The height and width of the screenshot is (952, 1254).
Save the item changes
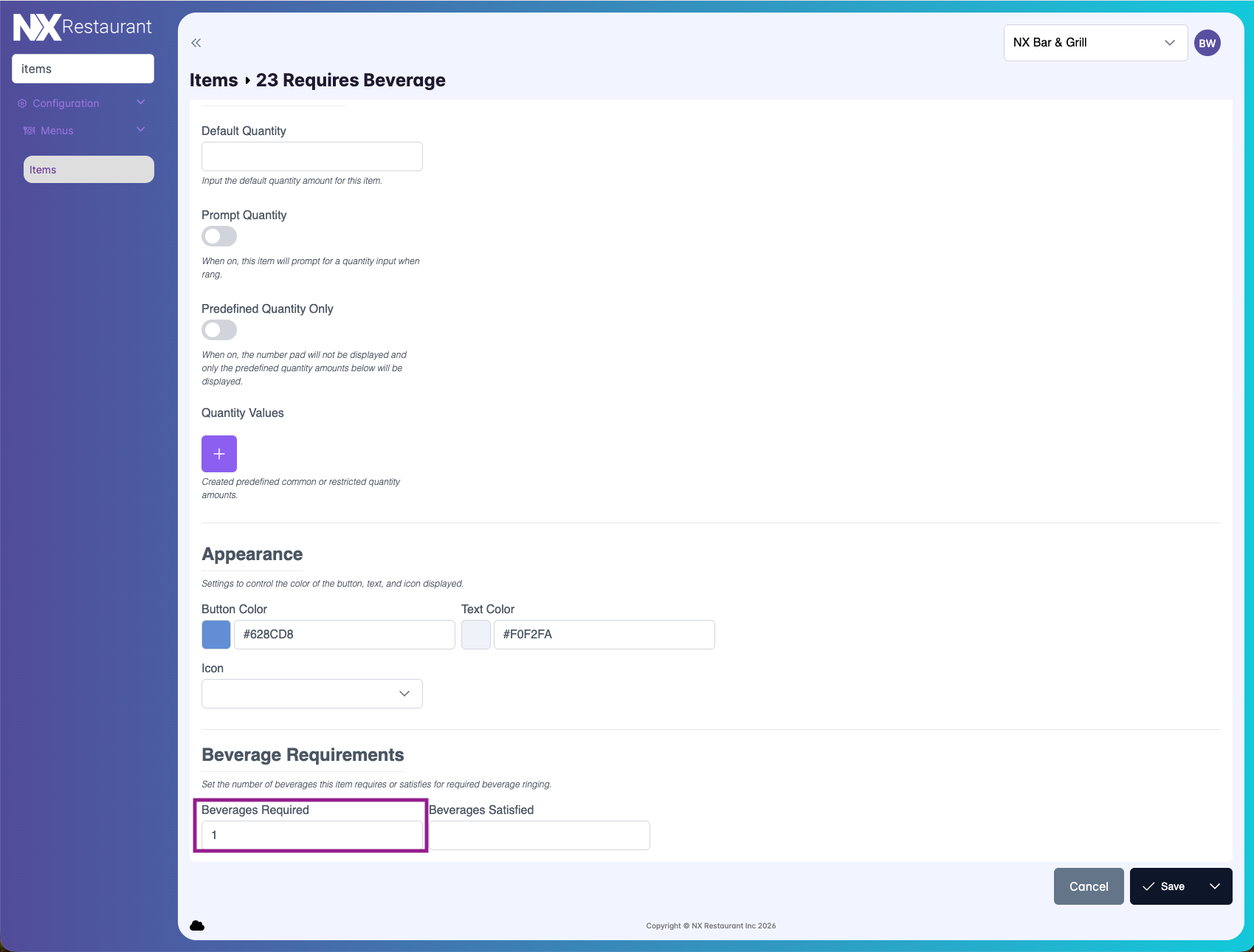click(1164, 886)
